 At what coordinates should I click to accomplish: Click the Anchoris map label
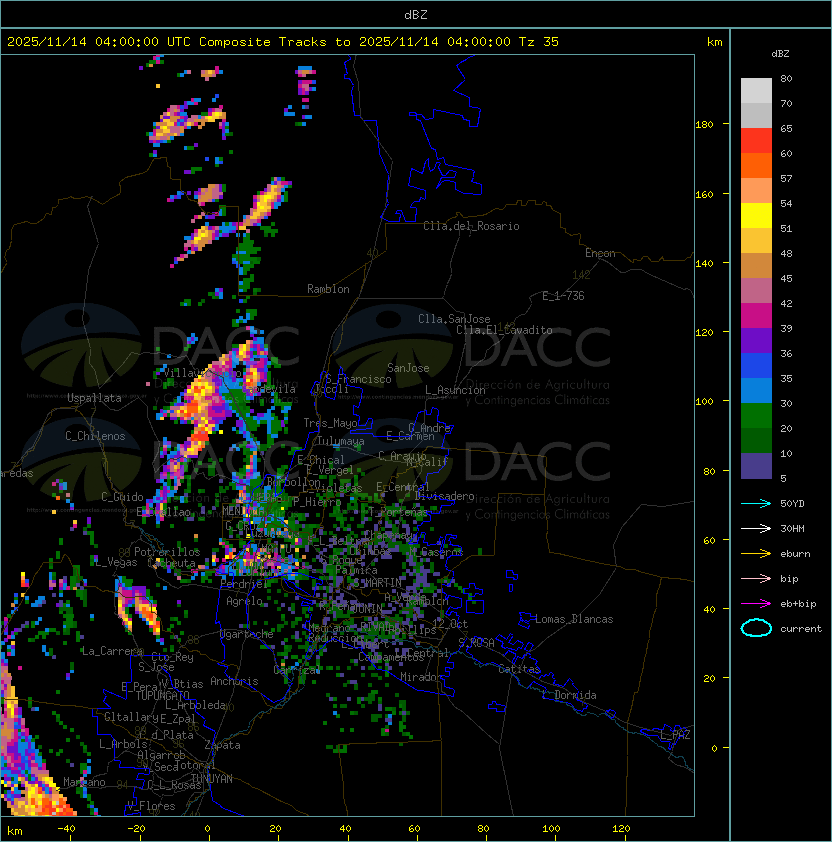pos(234,681)
